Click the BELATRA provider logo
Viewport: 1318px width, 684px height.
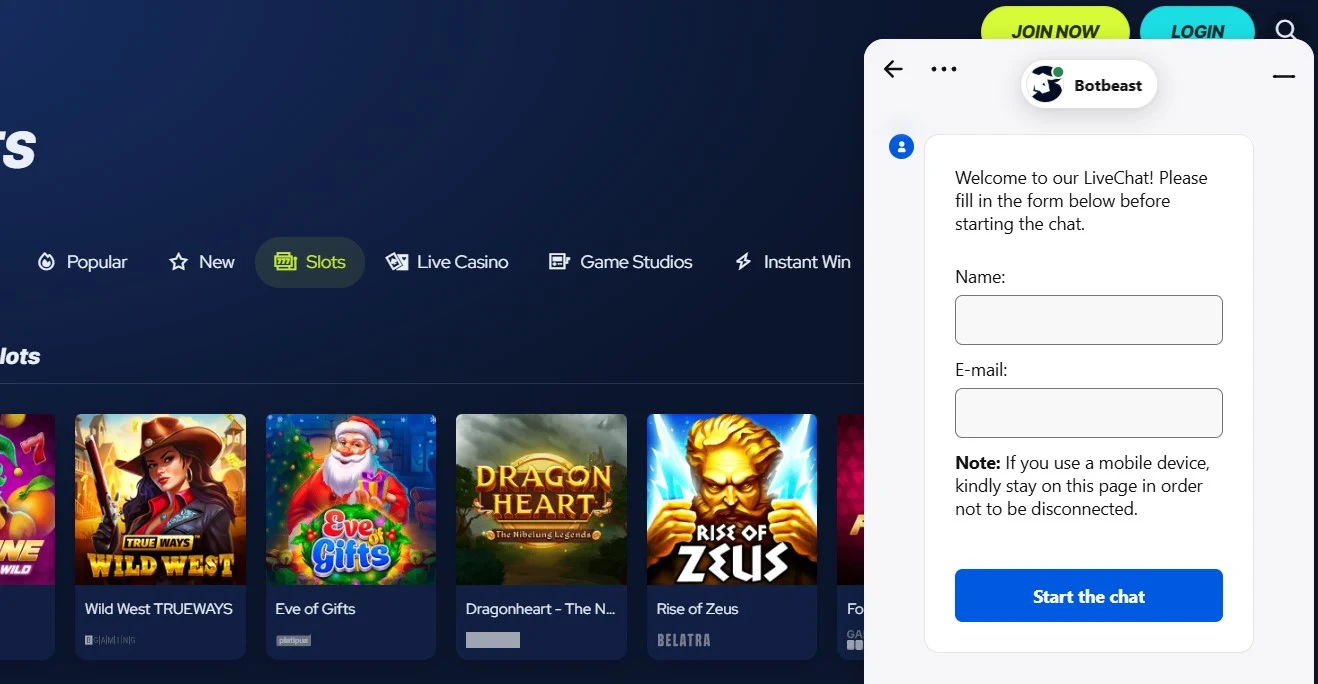pyautogui.click(x=683, y=640)
